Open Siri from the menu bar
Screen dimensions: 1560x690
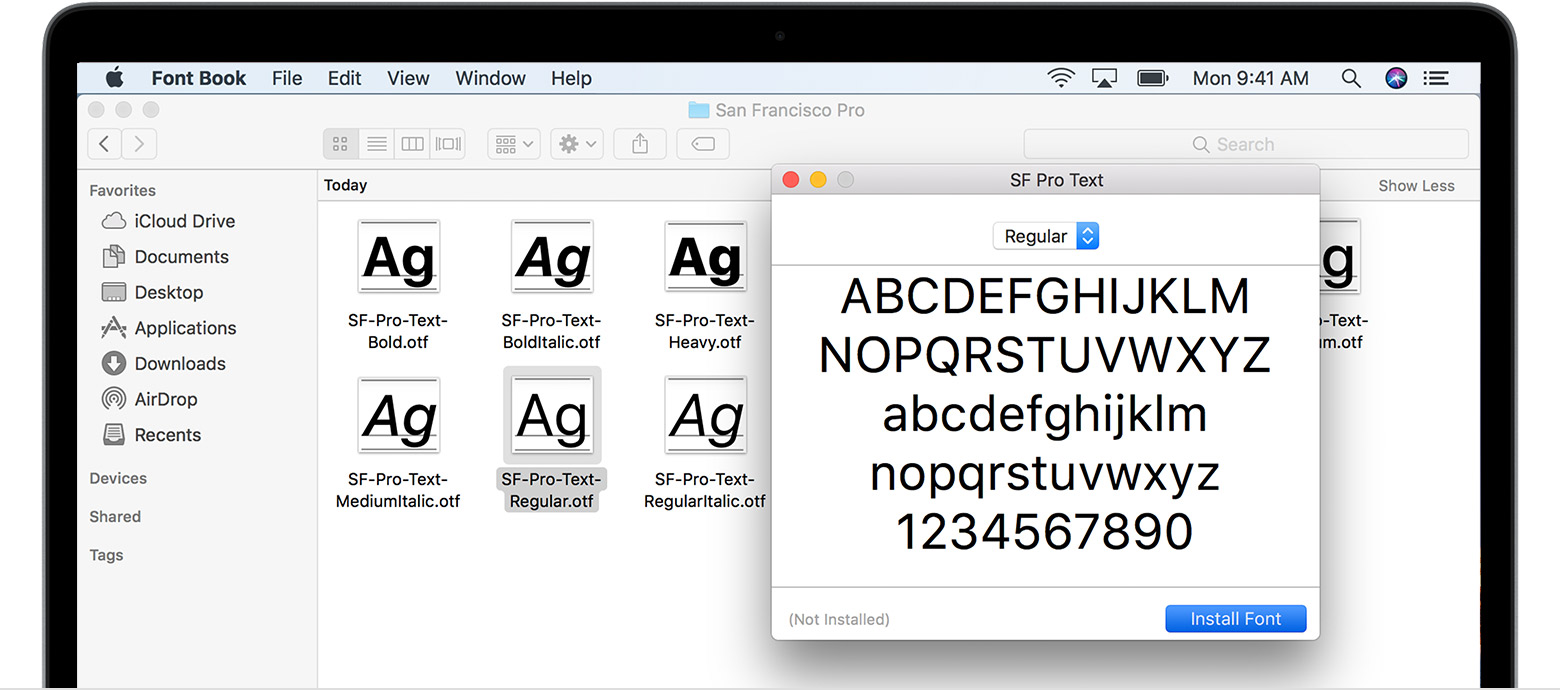coord(1394,77)
